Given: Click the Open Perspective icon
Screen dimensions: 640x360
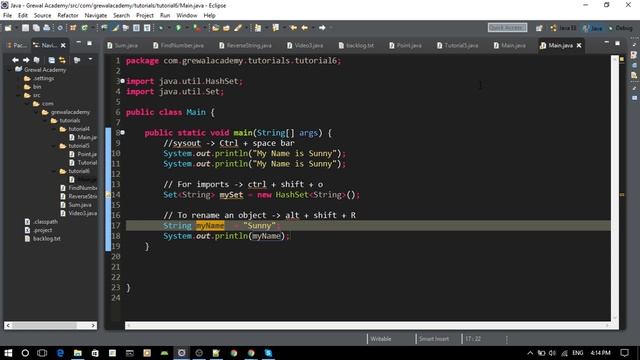Looking at the screenshot, I should (x=539, y=28).
